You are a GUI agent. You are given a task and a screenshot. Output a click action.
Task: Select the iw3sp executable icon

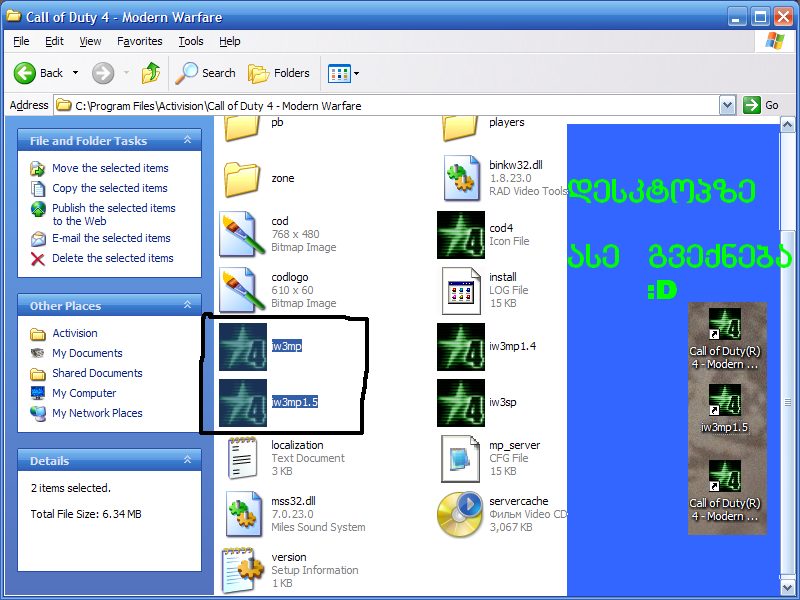click(x=461, y=403)
